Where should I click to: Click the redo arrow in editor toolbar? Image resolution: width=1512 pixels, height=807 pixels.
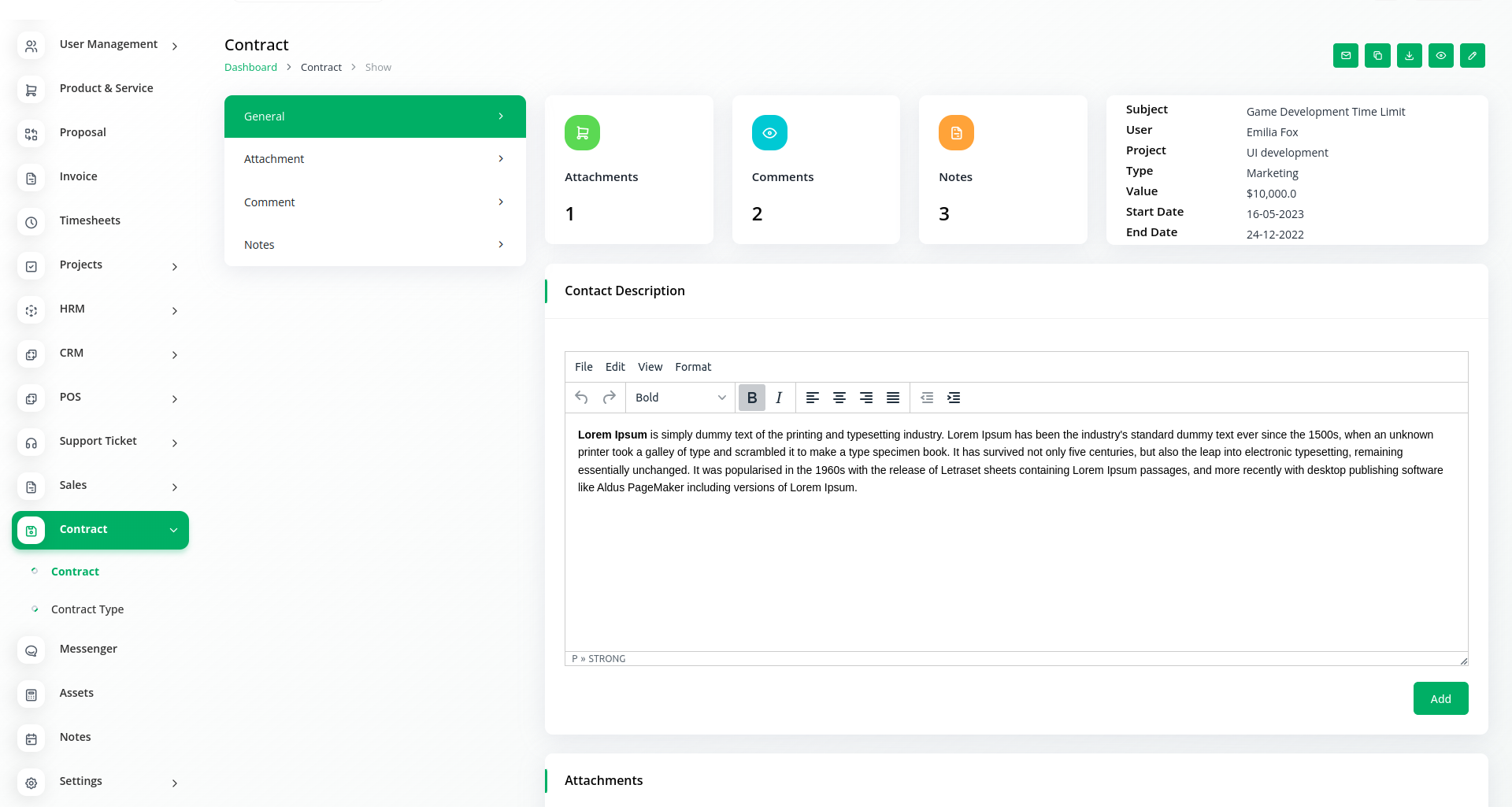(x=609, y=398)
